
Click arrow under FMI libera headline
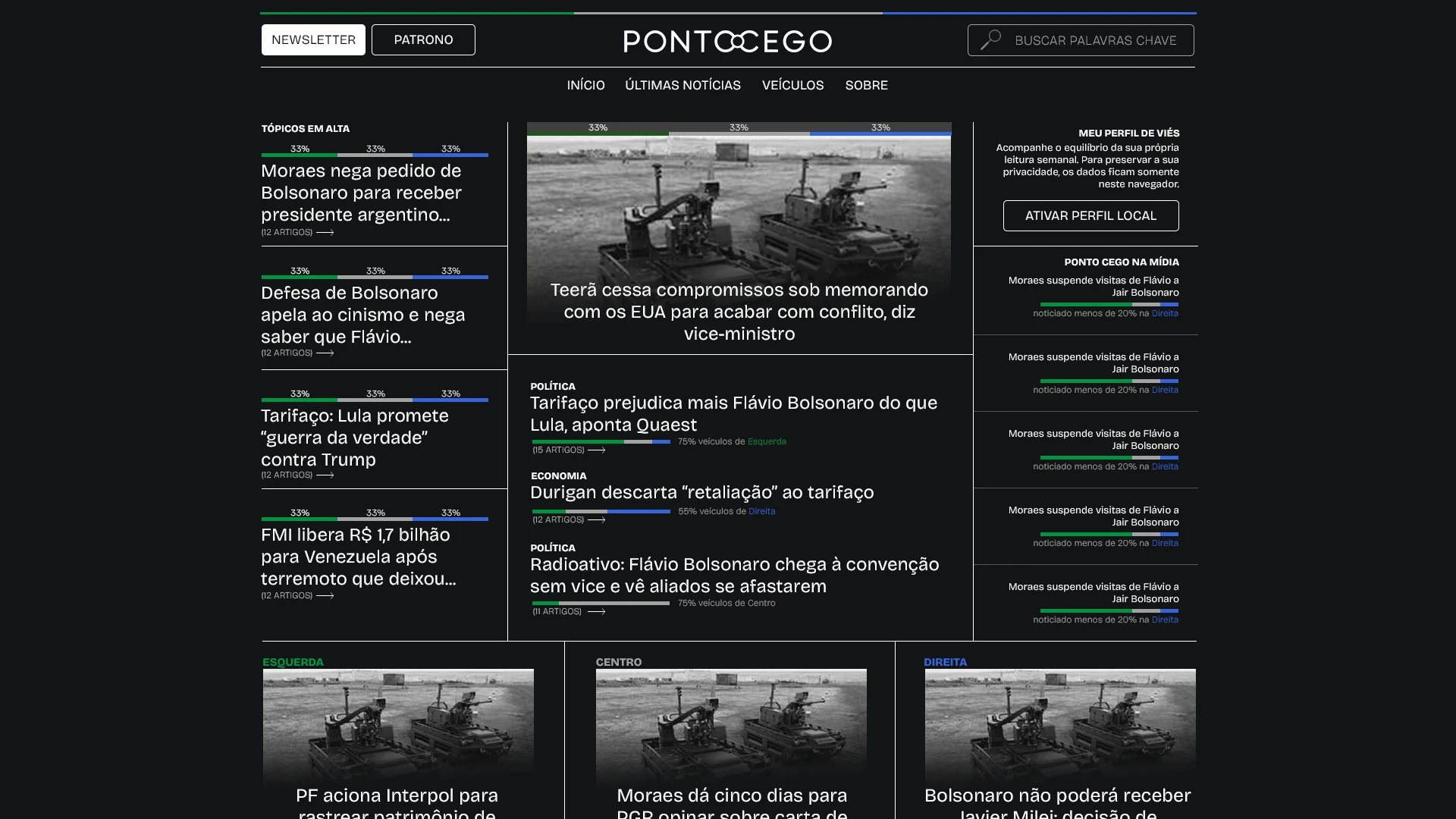[325, 596]
